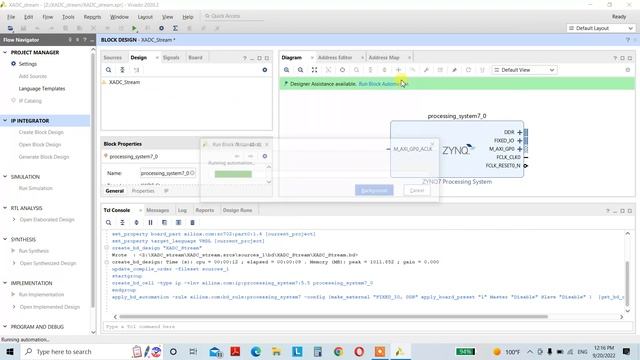The height and width of the screenshot is (360, 640).
Task: Open the File menu
Action: point(11,17)
